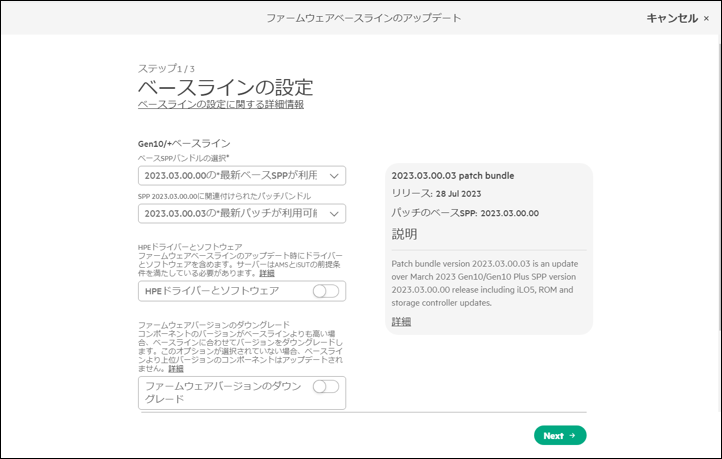722x459 pixels.
Task: Click the HPEドライバーとソフトウェア label in the toggle box
Action: (212, 291)
